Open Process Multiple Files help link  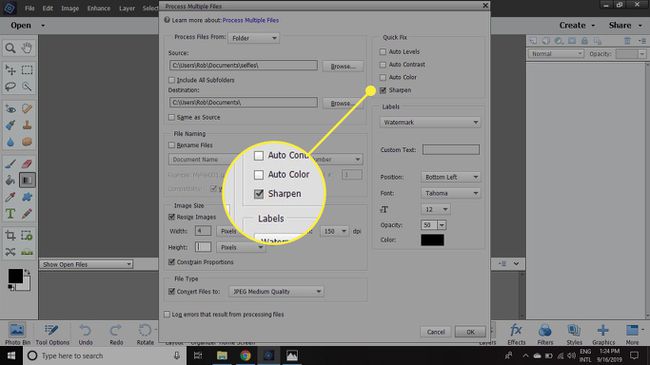point(250,20)
